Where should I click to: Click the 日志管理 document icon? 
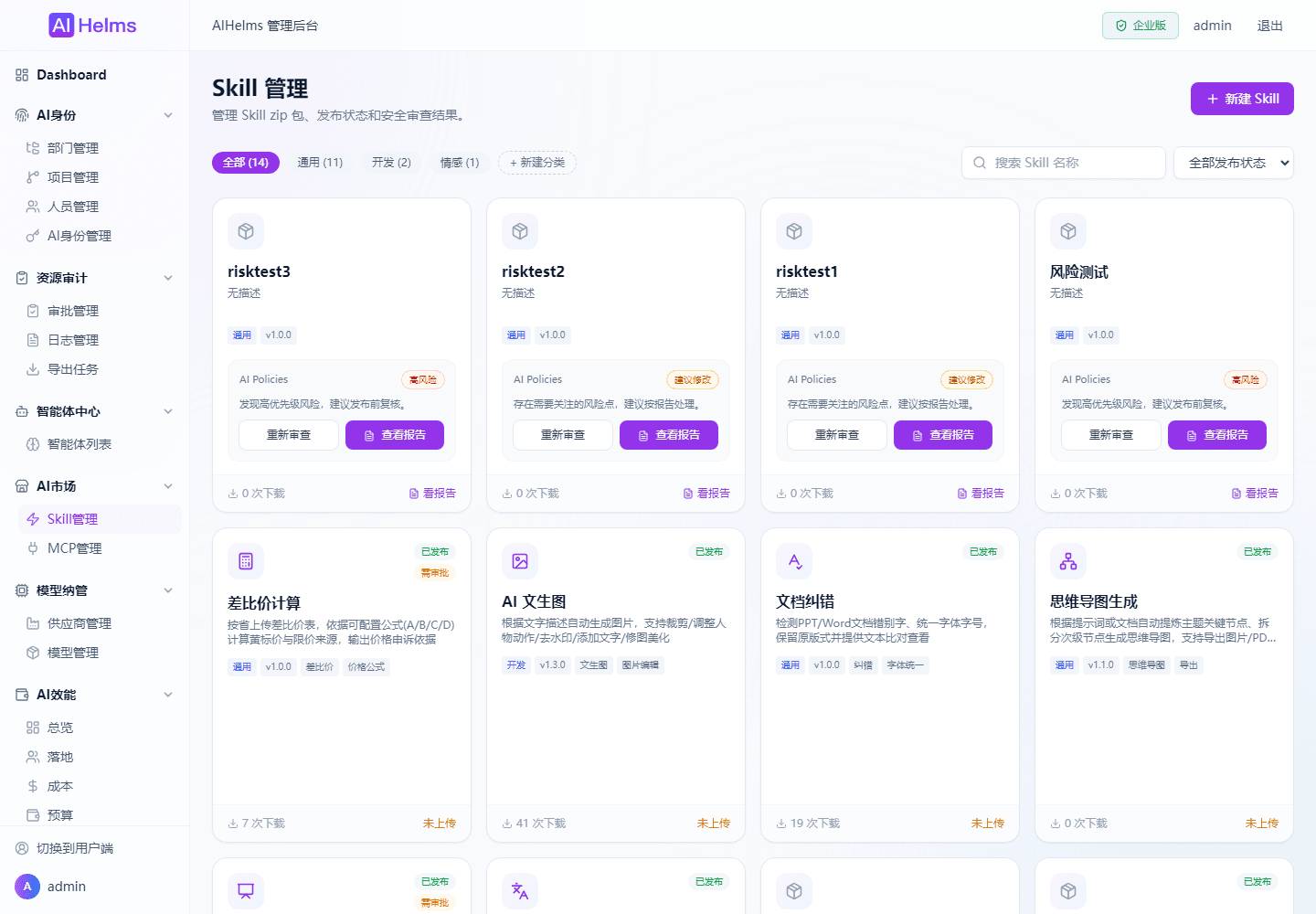pos(33,340)
